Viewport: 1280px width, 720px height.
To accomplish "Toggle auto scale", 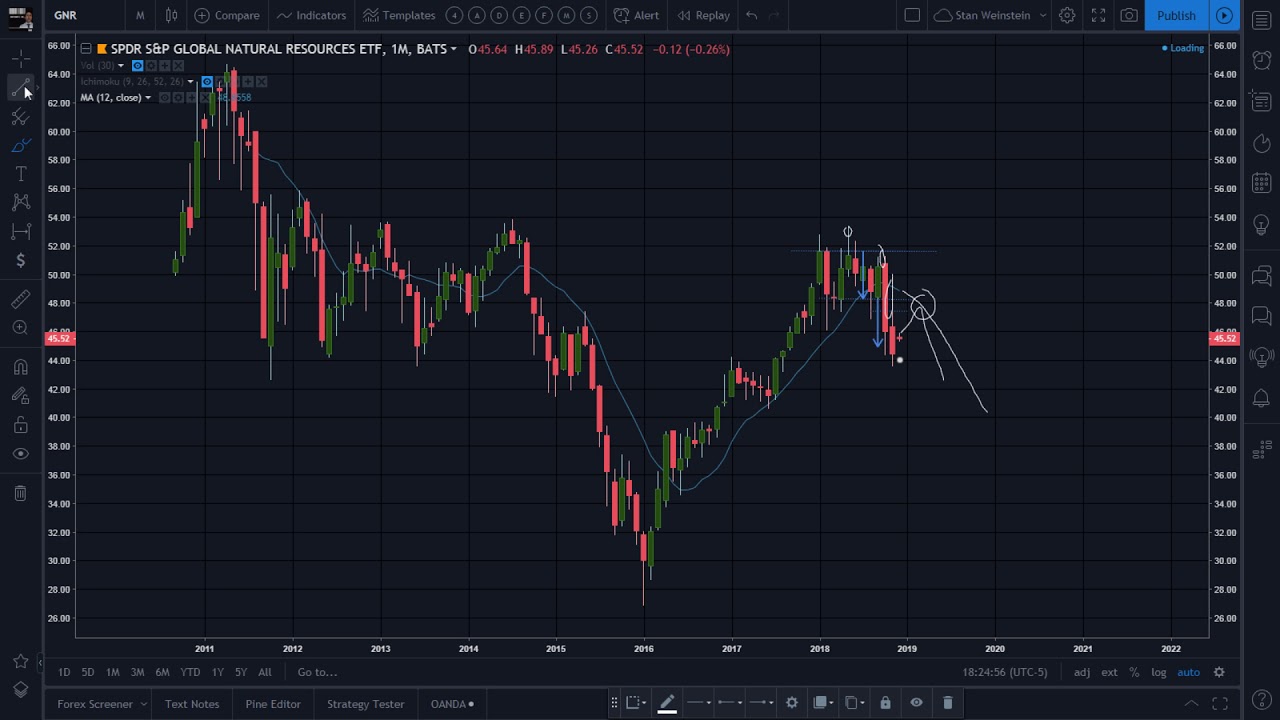I will [1188, 672].
